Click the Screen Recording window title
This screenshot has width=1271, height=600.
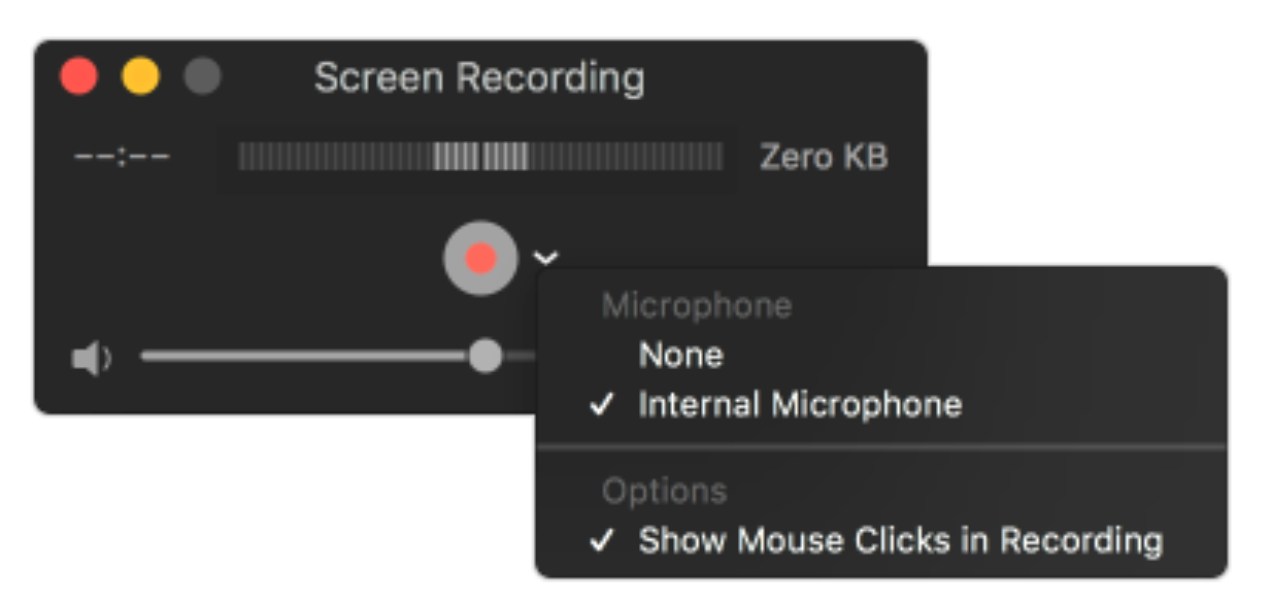click(x=480, y=78)
